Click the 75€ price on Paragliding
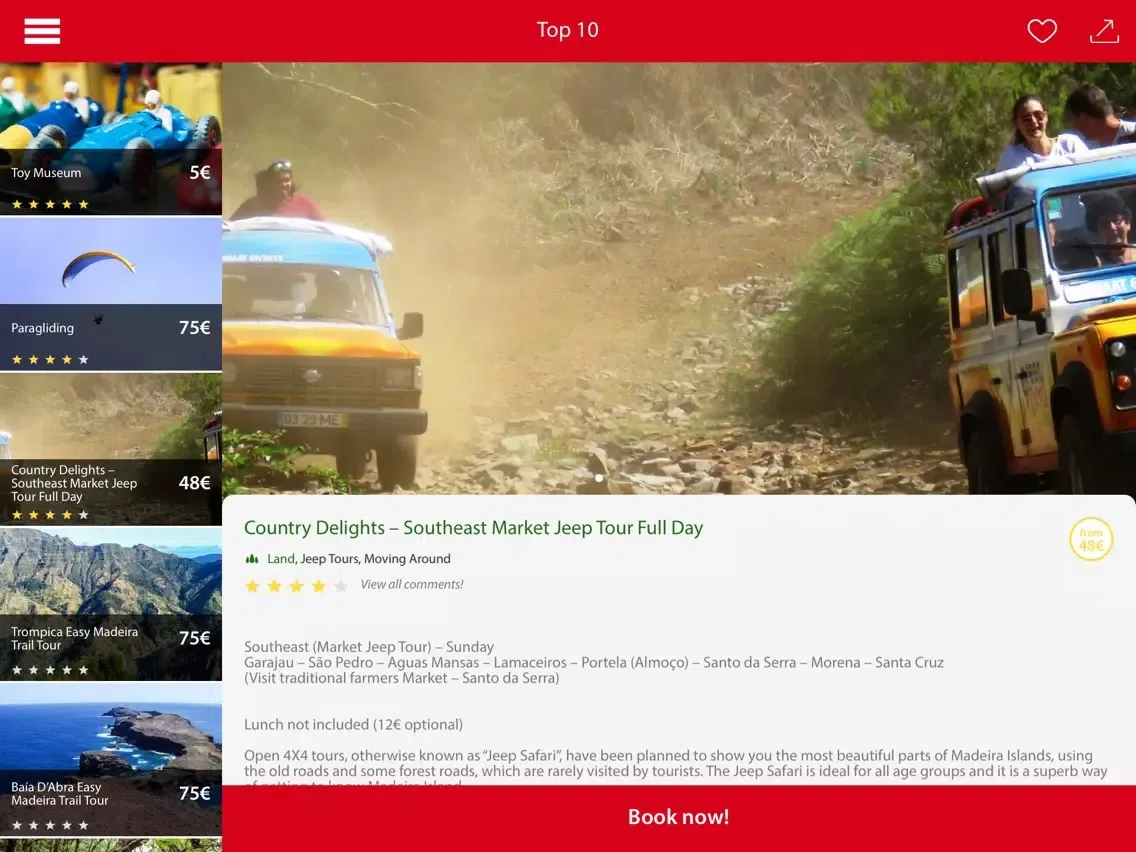The width and height of the screenshot is (1136, 852). tap(195, 327)
